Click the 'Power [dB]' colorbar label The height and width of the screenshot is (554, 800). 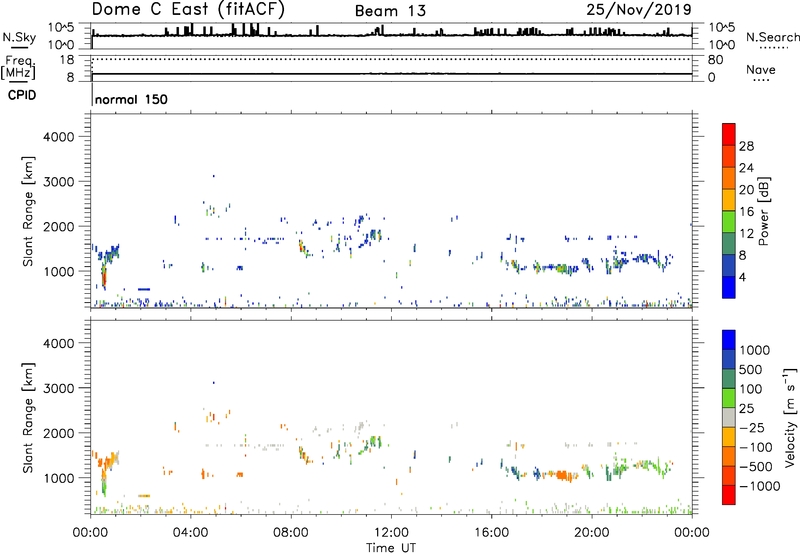coord(763,211)
